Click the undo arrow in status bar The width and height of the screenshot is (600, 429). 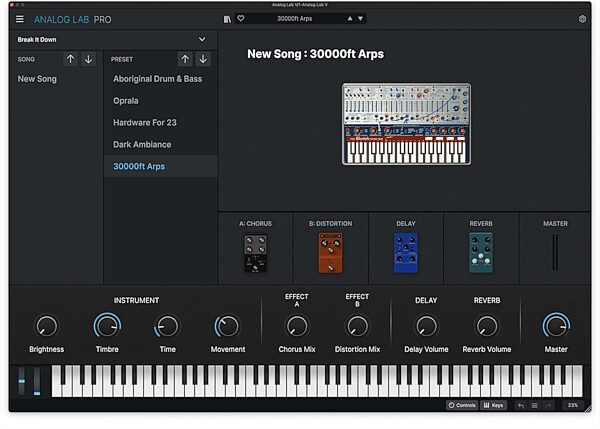click(521, 406)
